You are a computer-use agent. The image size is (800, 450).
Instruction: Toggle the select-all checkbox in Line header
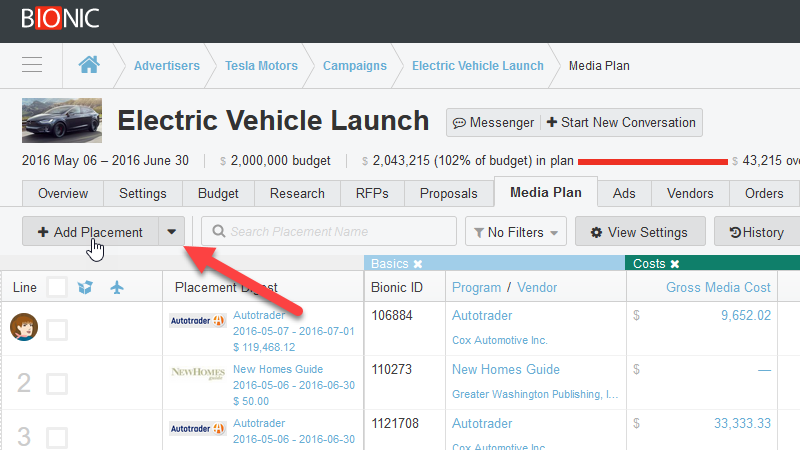coord(57,287)
